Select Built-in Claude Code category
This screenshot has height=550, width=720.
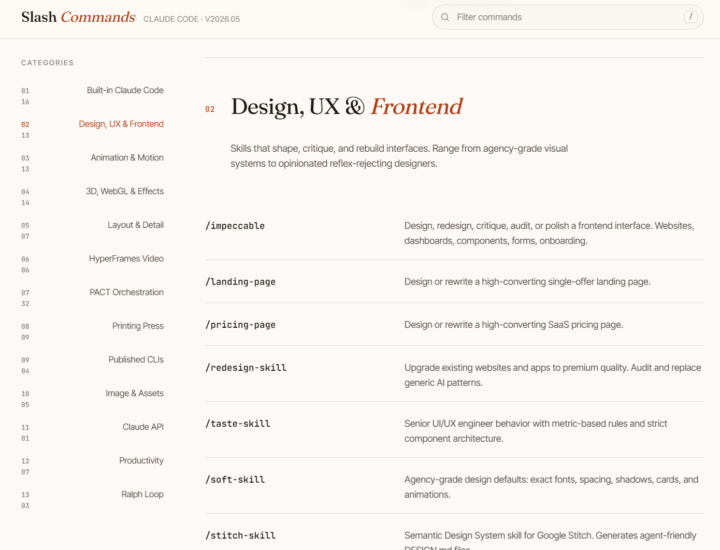[x=92, y=95]
